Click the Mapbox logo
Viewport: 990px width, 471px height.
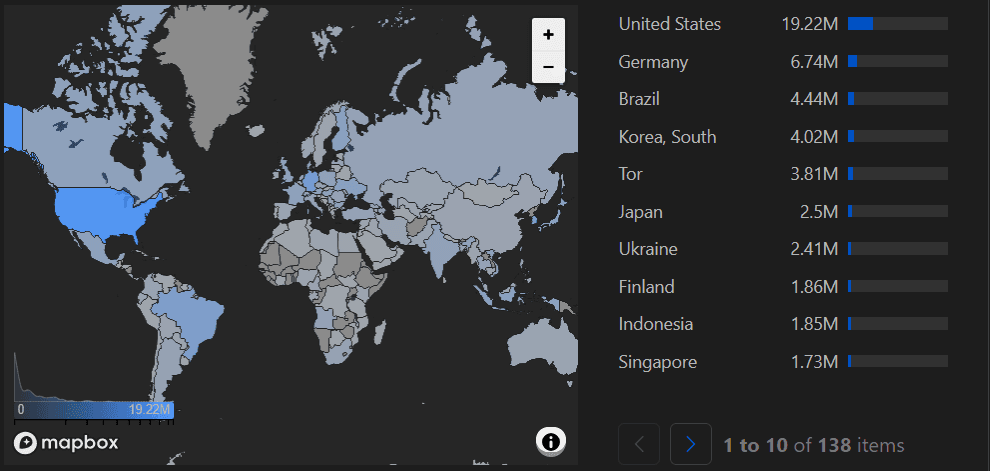point(67,442)
